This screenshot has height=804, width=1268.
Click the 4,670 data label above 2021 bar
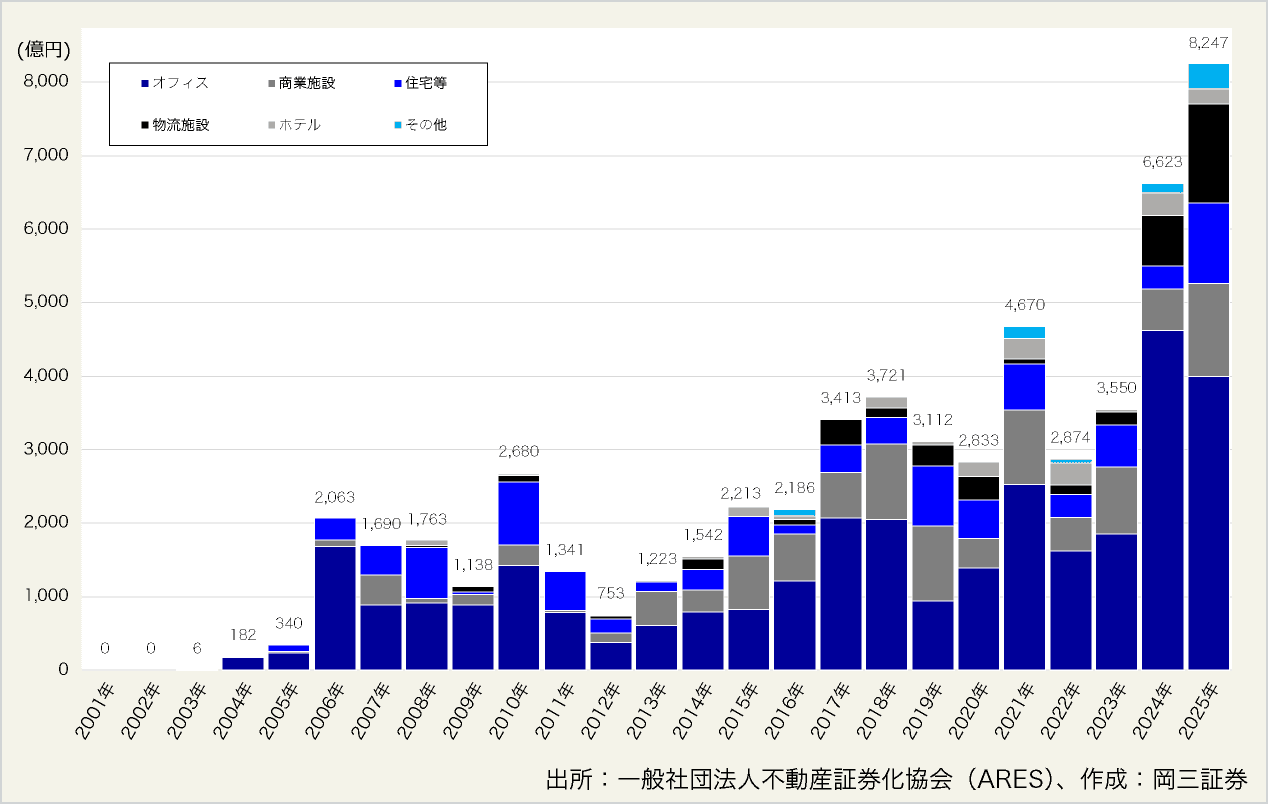[x=1024, y=305]
